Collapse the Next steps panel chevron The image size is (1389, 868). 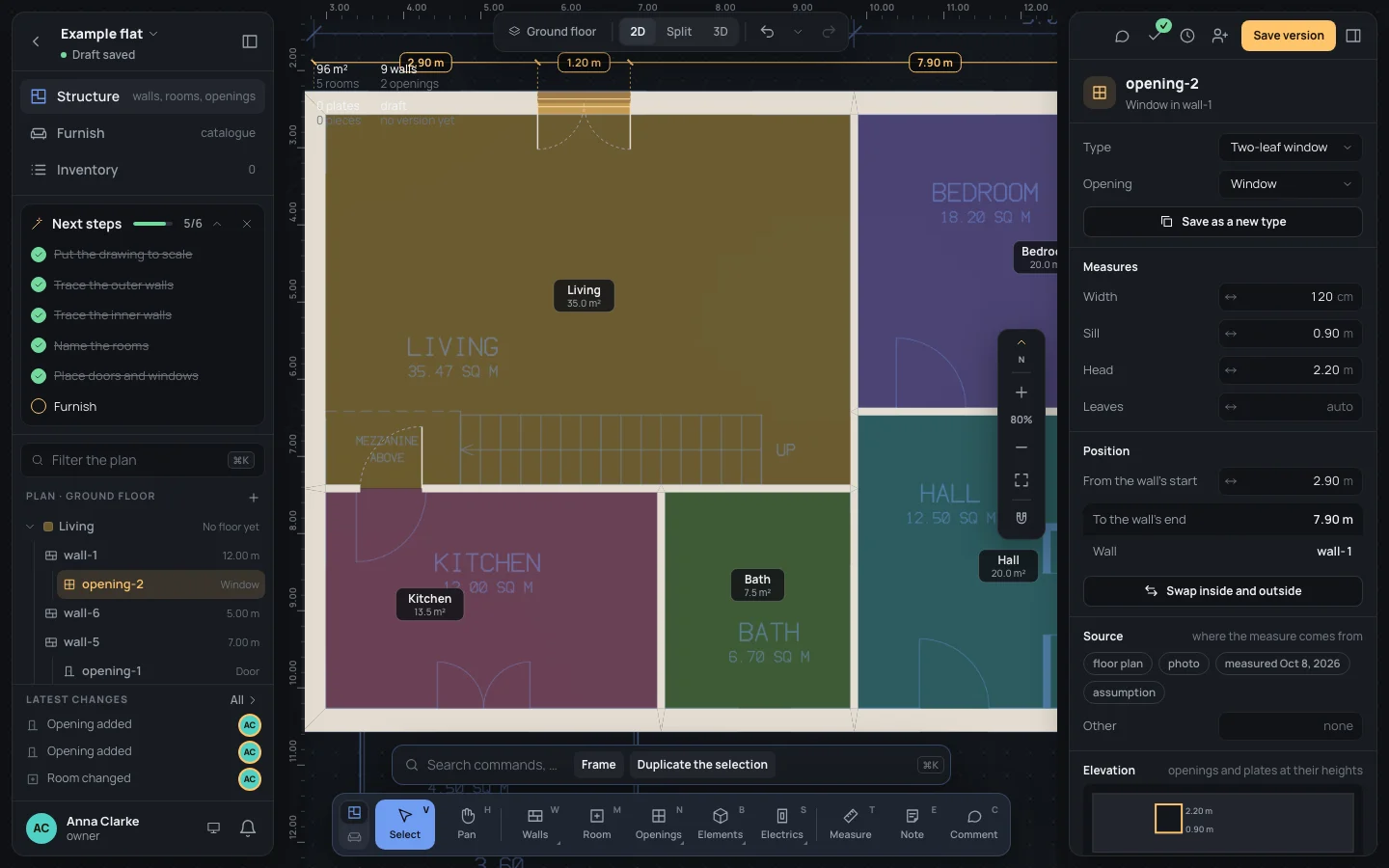pyautogui.click(x=217, y=224)
